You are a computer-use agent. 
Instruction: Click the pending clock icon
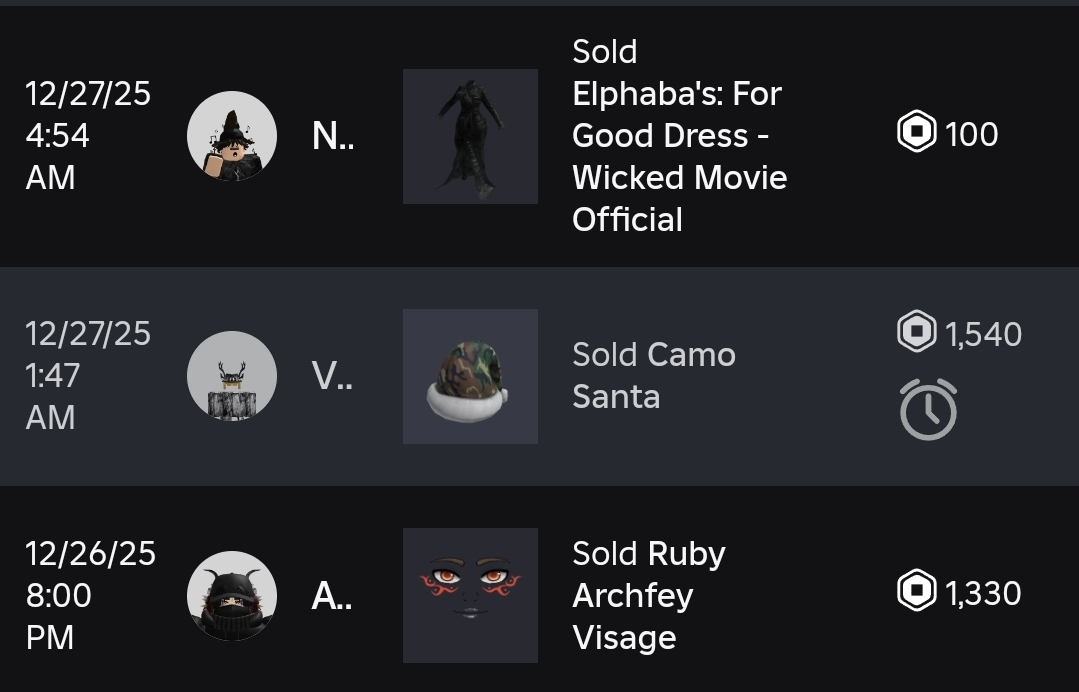tap(928, 409)
